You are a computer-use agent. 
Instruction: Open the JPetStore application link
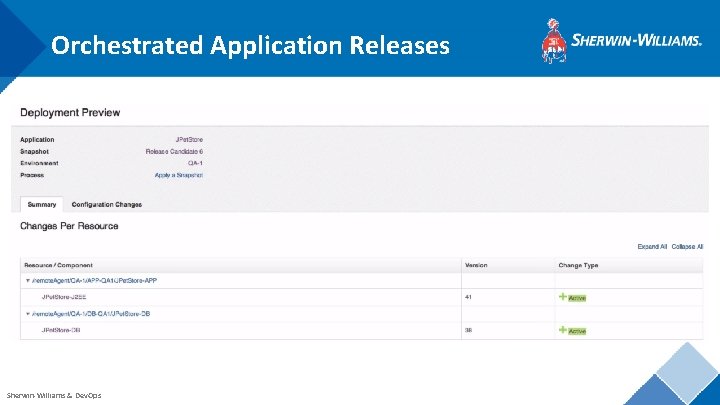189,140
